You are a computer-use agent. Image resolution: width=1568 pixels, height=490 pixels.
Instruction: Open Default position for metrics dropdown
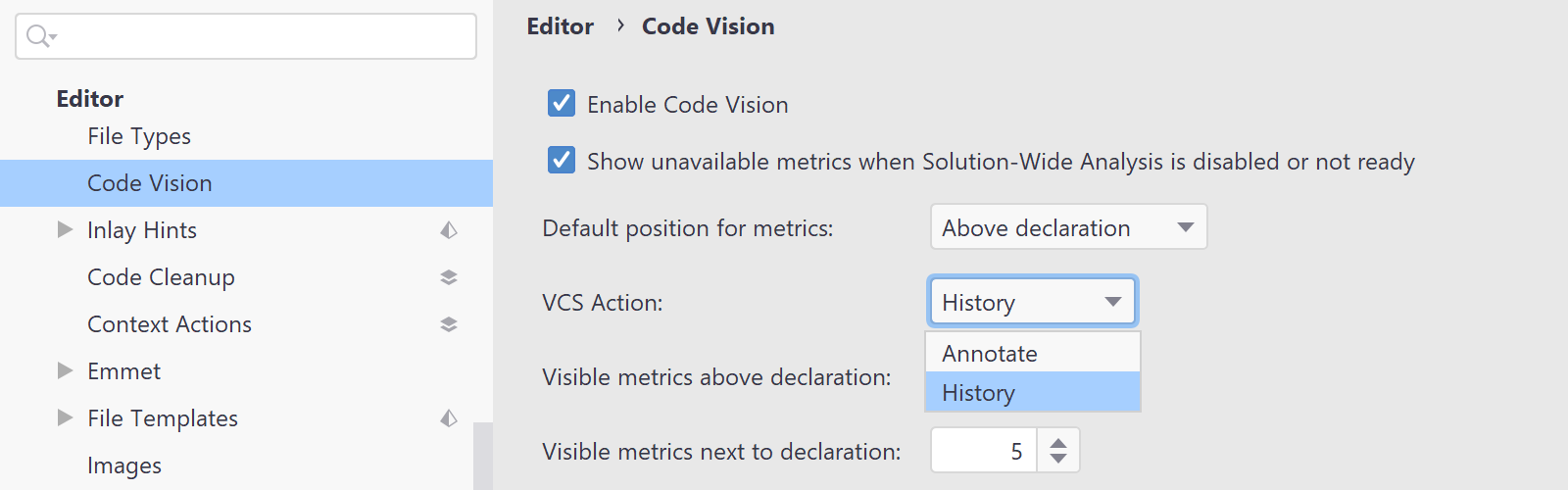(x=1068, y=227)
